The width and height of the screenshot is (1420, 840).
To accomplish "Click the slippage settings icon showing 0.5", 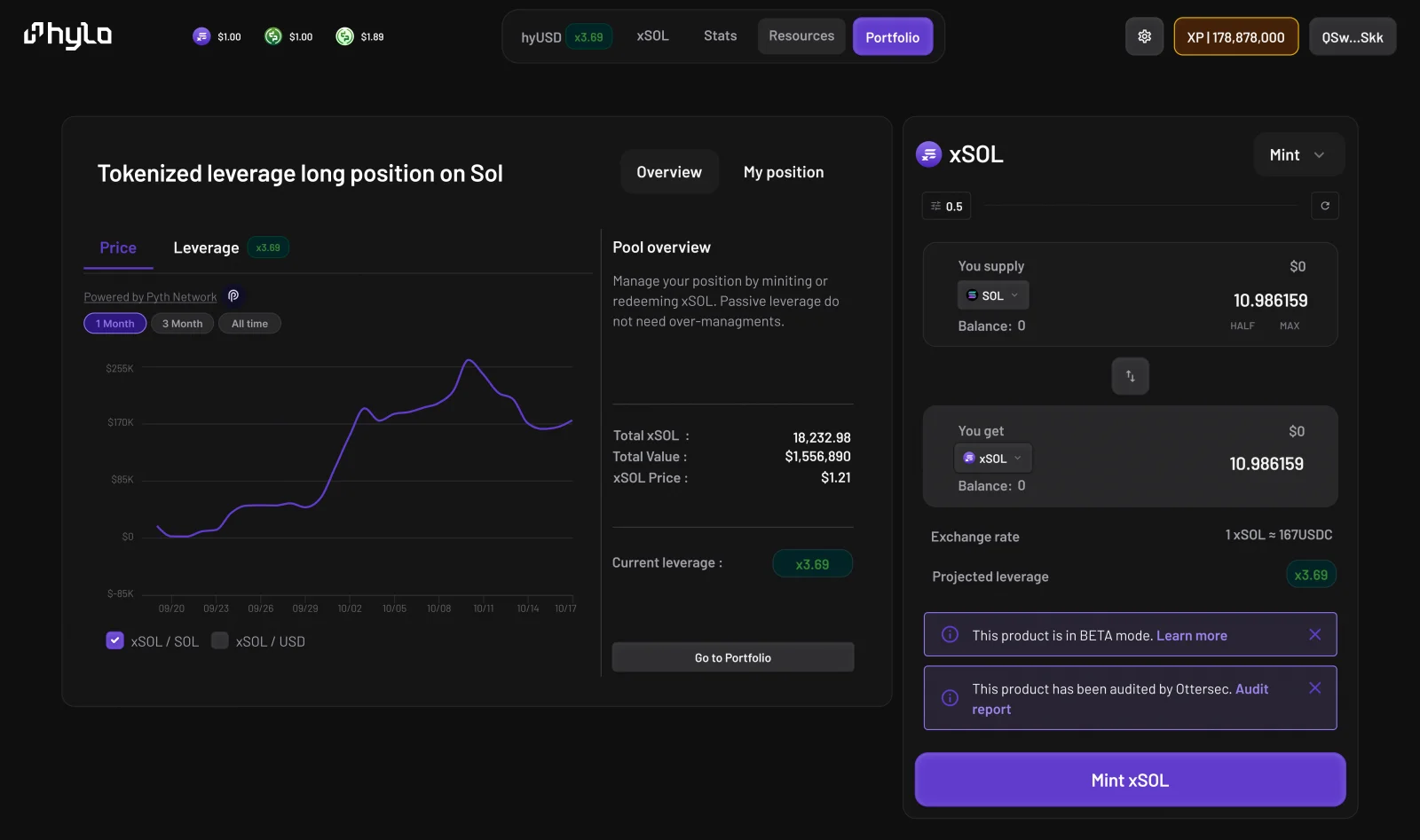I will pos(946,206).
